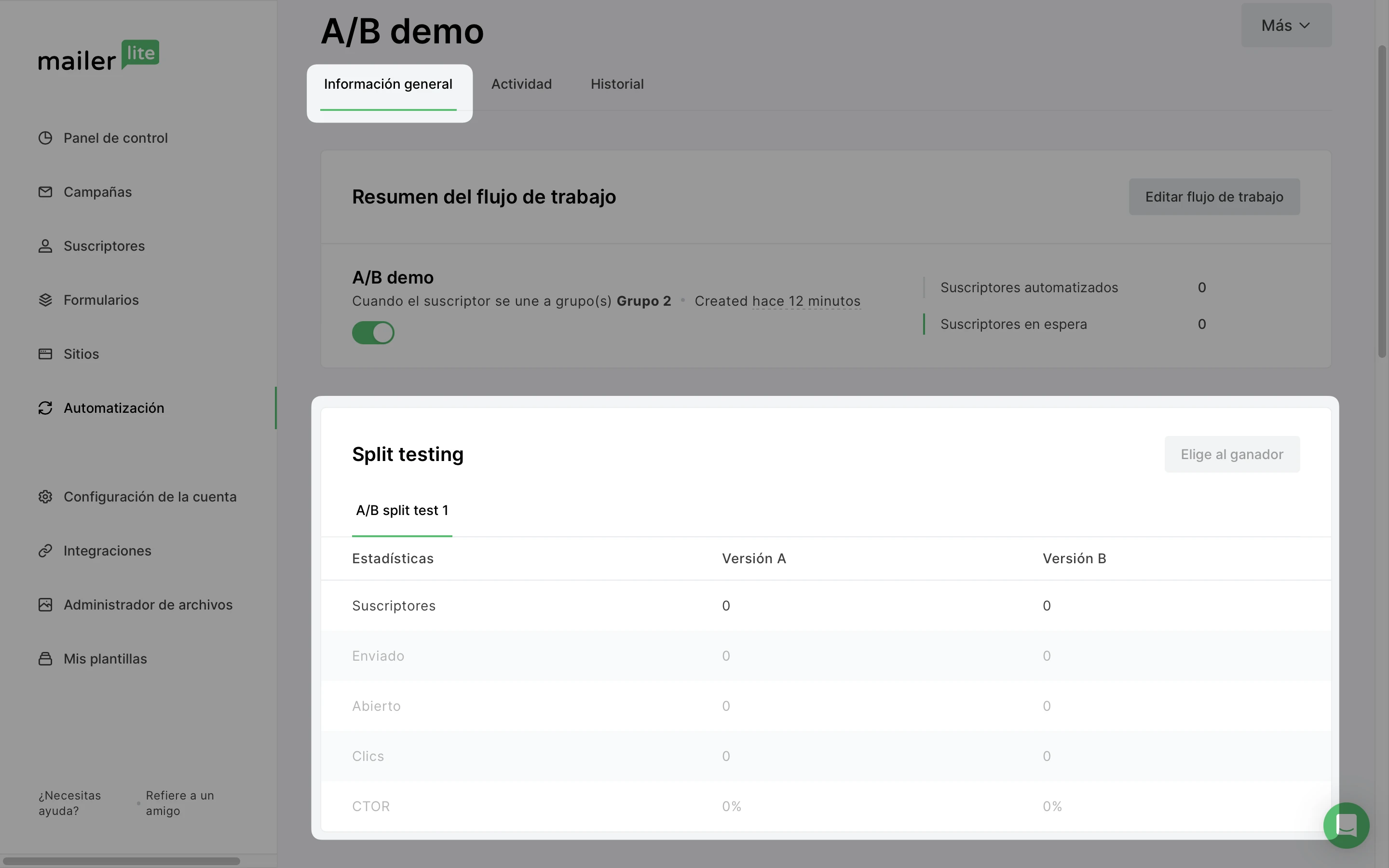Click the Integraciones link chain icon
This screenshot has height=868, width=1389.
[x=45, y=551]
